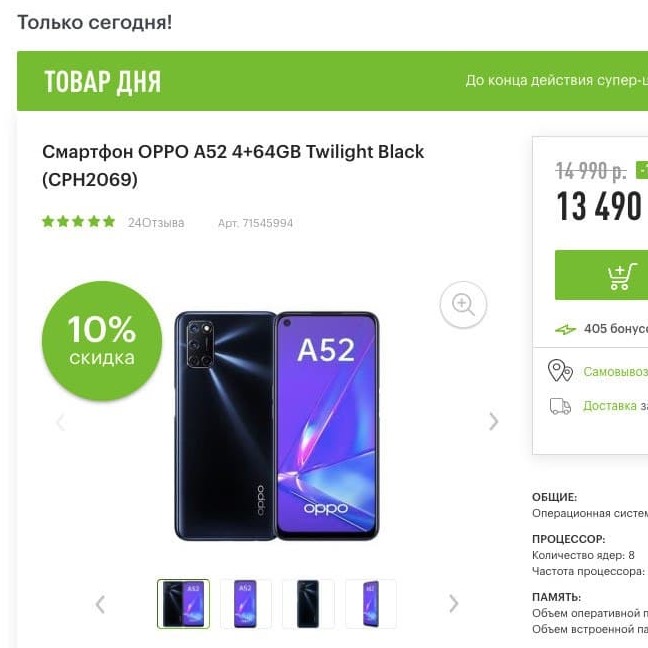Select the fourth thumbnail showing side view
The height and width of the screenshot is (648, 648).
(x=370, y=604)
